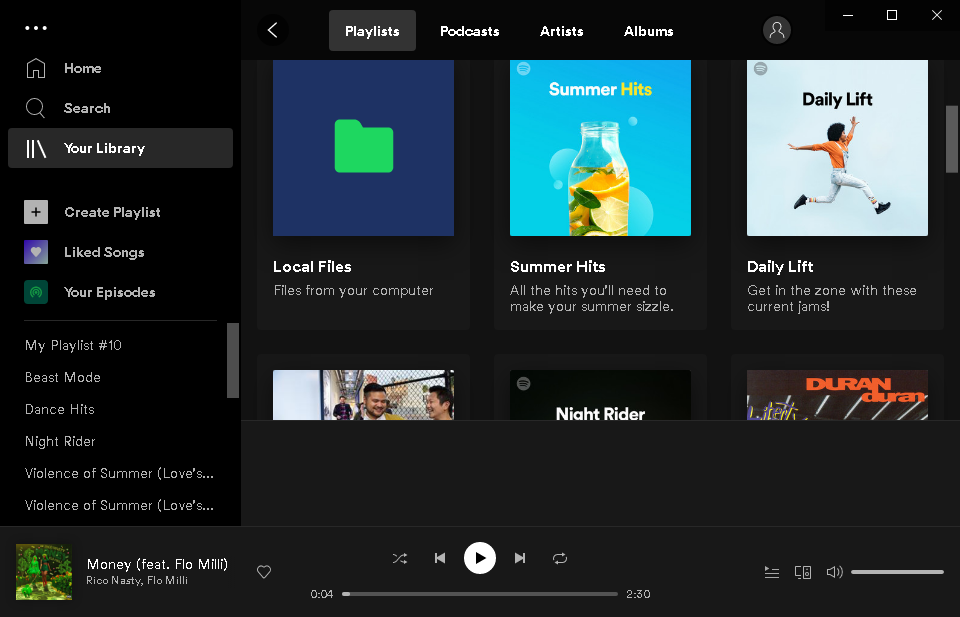Viewport: 960px width, 617px height.
Task: Toggle repeat mode
Action: [560, 558]
